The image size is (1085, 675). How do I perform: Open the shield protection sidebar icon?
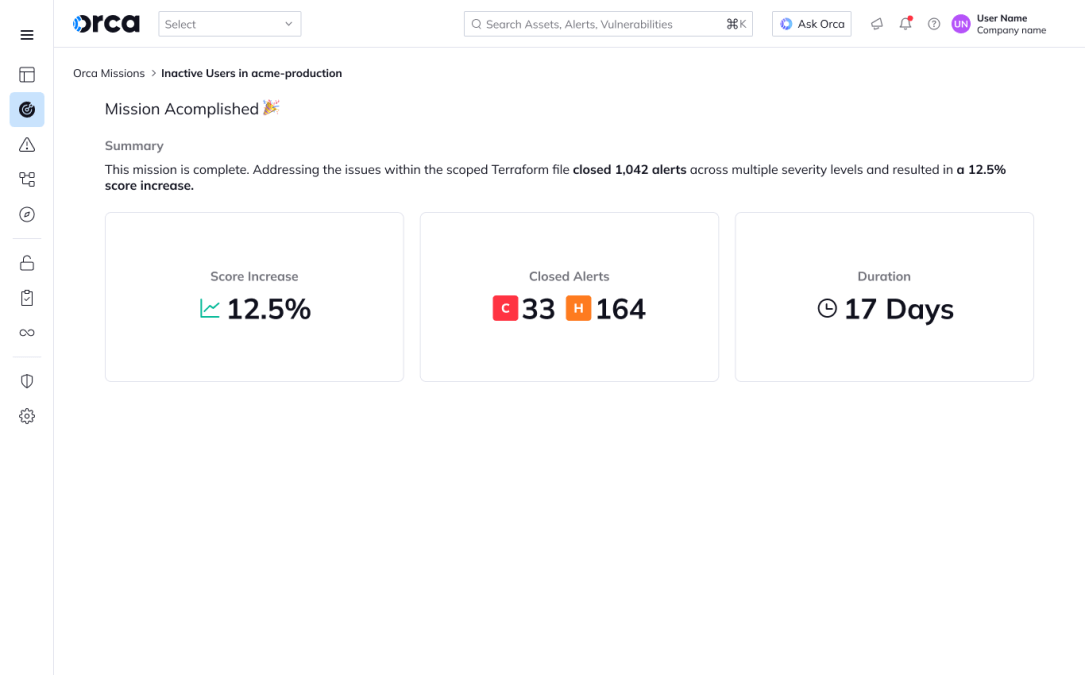pyautogui.click(x=26, y=380)
